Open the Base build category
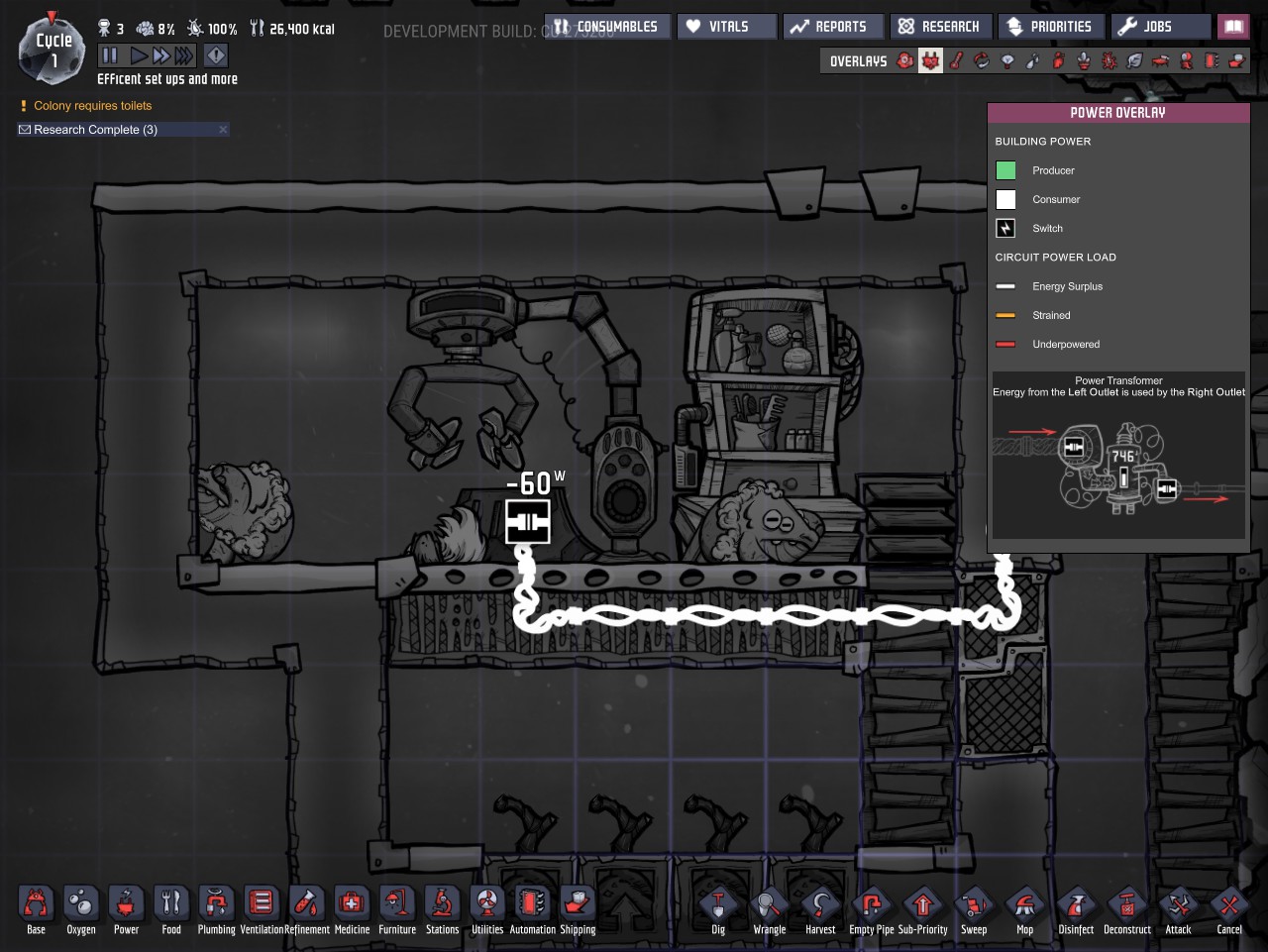This screenshot has width=1268, height=952. pos(36,910)
